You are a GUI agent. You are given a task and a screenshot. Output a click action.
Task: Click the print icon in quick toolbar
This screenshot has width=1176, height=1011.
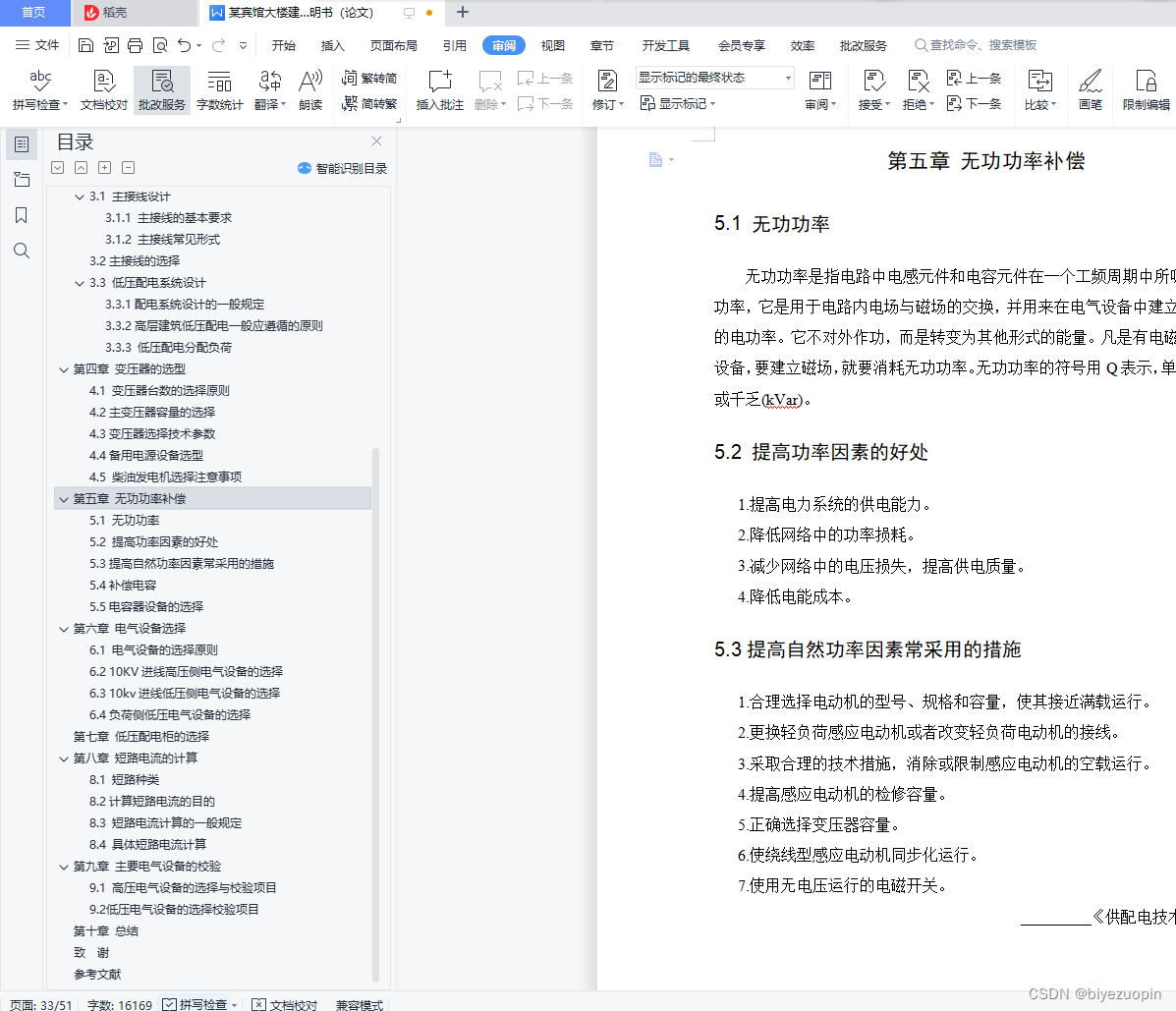[135, 46]
